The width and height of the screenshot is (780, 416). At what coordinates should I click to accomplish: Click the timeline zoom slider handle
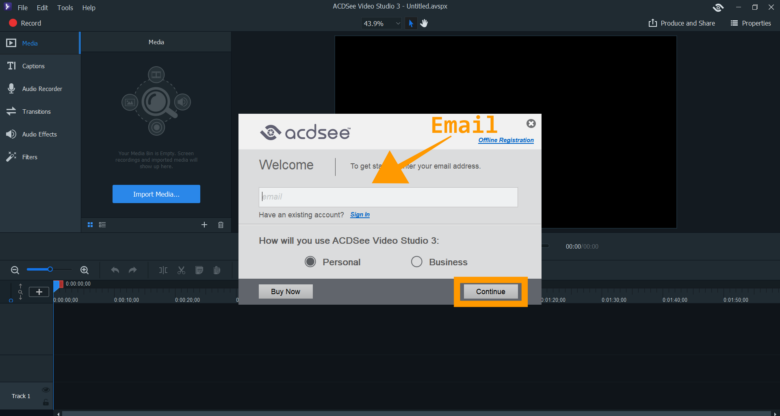tap(50, 269)
